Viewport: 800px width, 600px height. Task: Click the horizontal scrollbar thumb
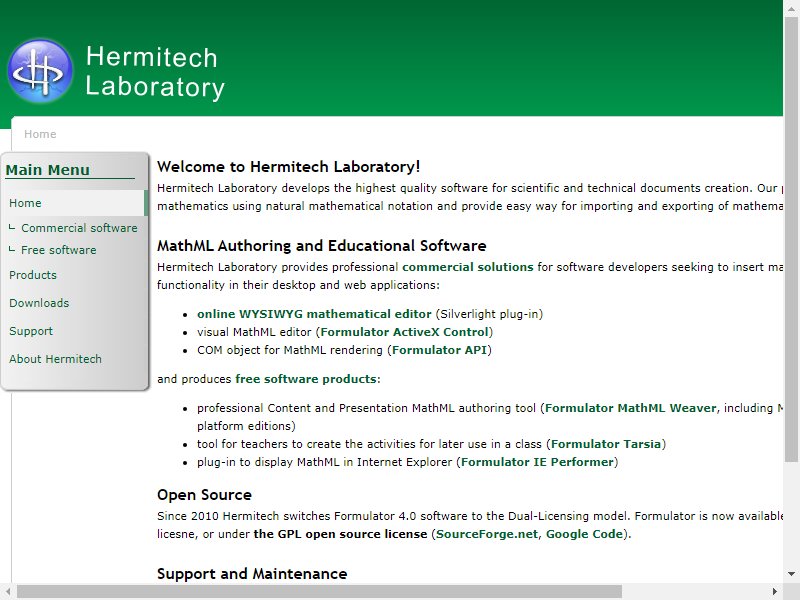coord(319,592)
